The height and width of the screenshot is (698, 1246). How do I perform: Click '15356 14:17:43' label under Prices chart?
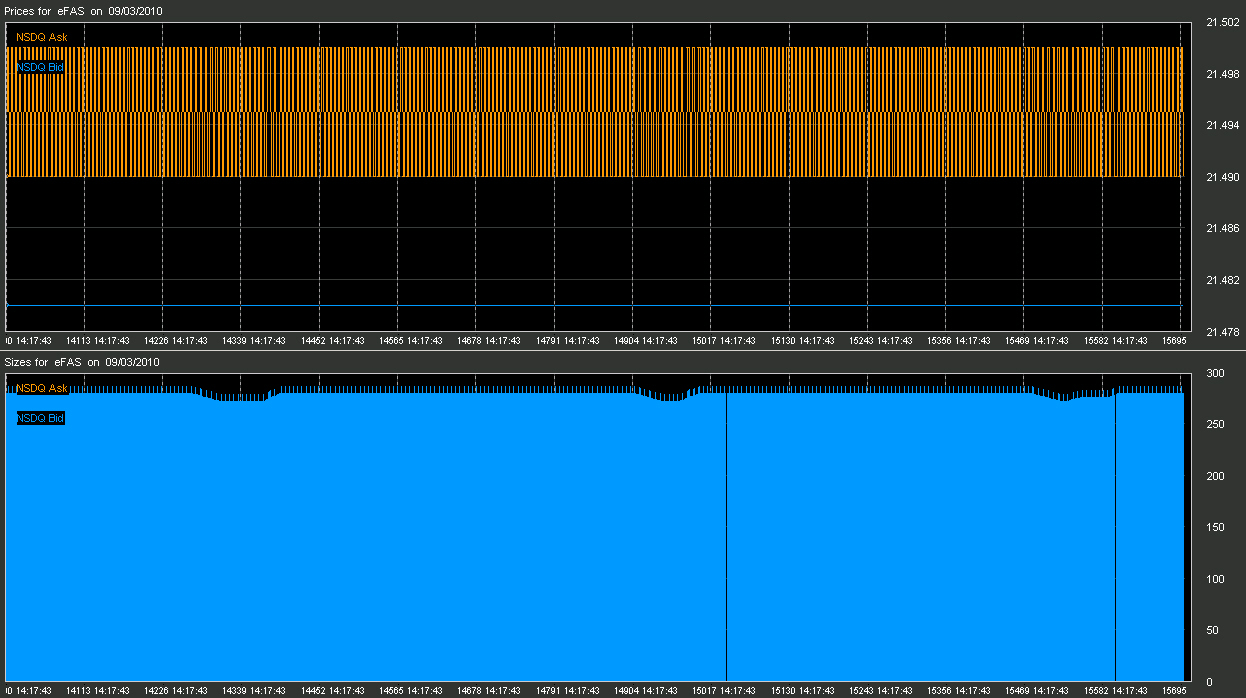(x=959, y=341)
